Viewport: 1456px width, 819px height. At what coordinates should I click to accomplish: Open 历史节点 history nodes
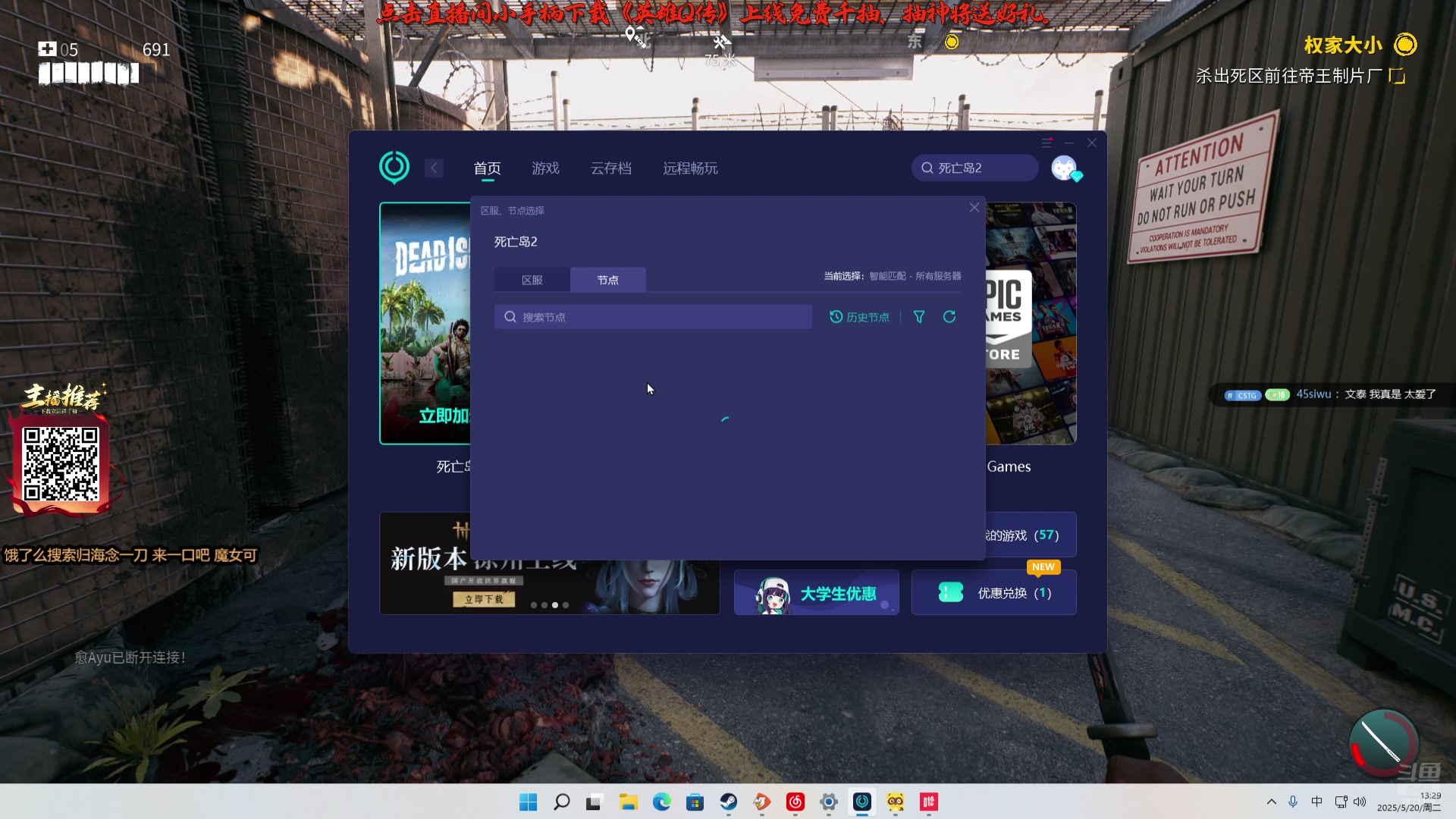(x=859, y=317)
